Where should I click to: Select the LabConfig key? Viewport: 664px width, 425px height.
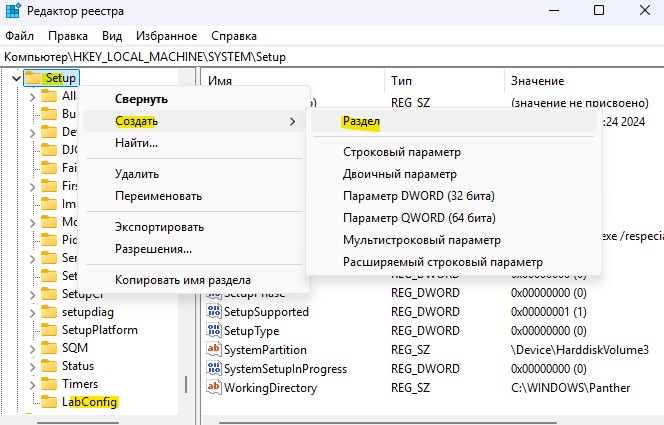89,402
